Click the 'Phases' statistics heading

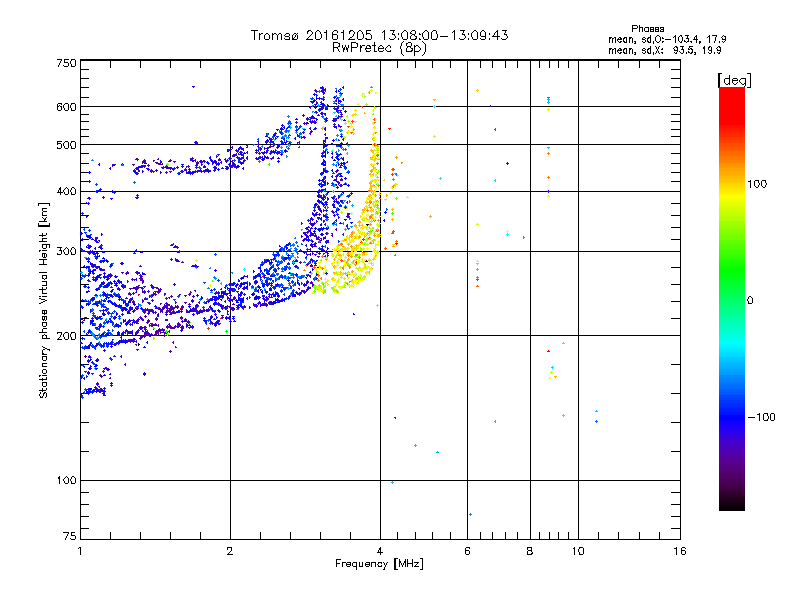click(x=647, y=29)
